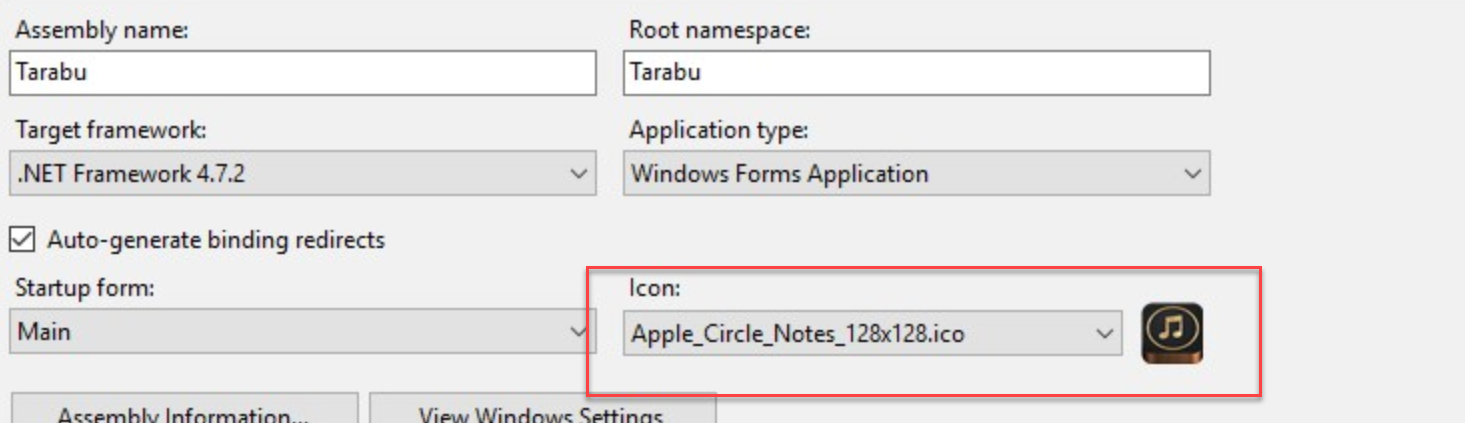Open the Icon combo box arrow

1104,334
